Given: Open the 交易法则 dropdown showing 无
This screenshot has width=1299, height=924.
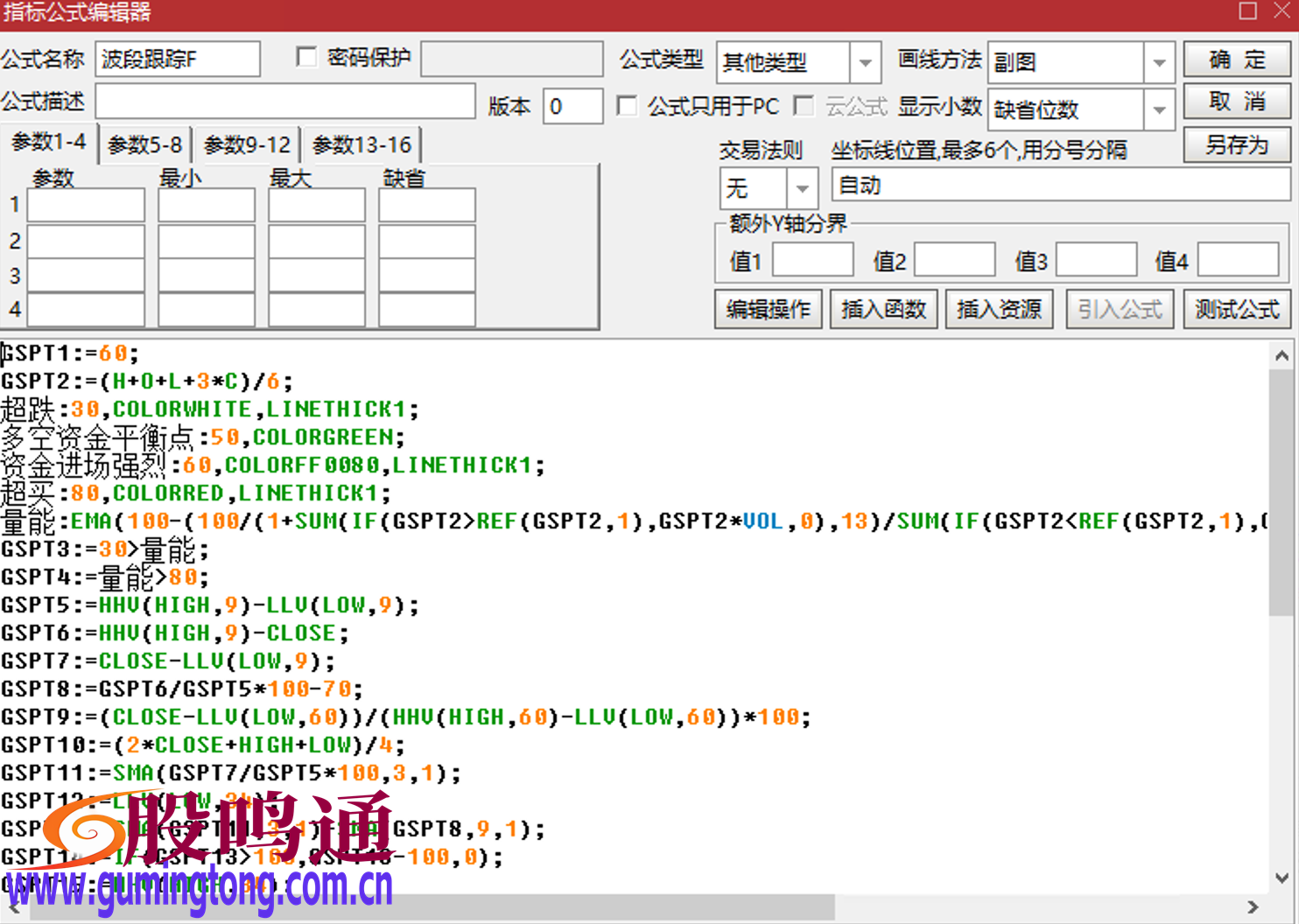Looking at the screenshot, I should 802,187.
